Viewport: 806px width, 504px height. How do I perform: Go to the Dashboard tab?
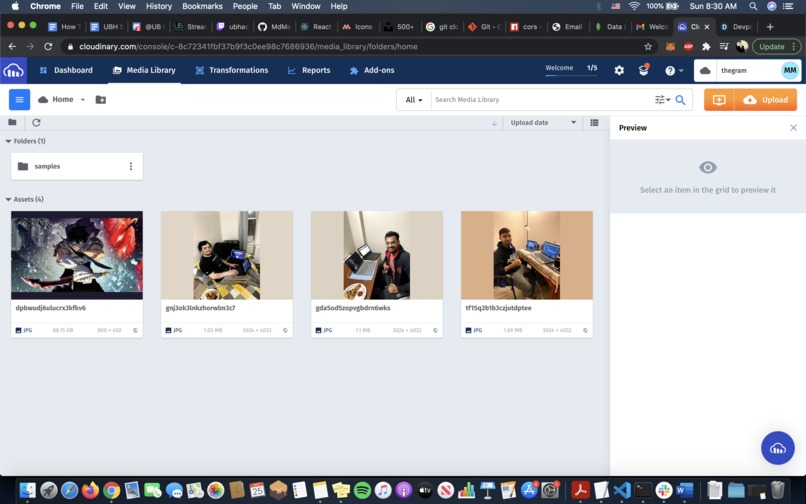click(x=66, y=70)
